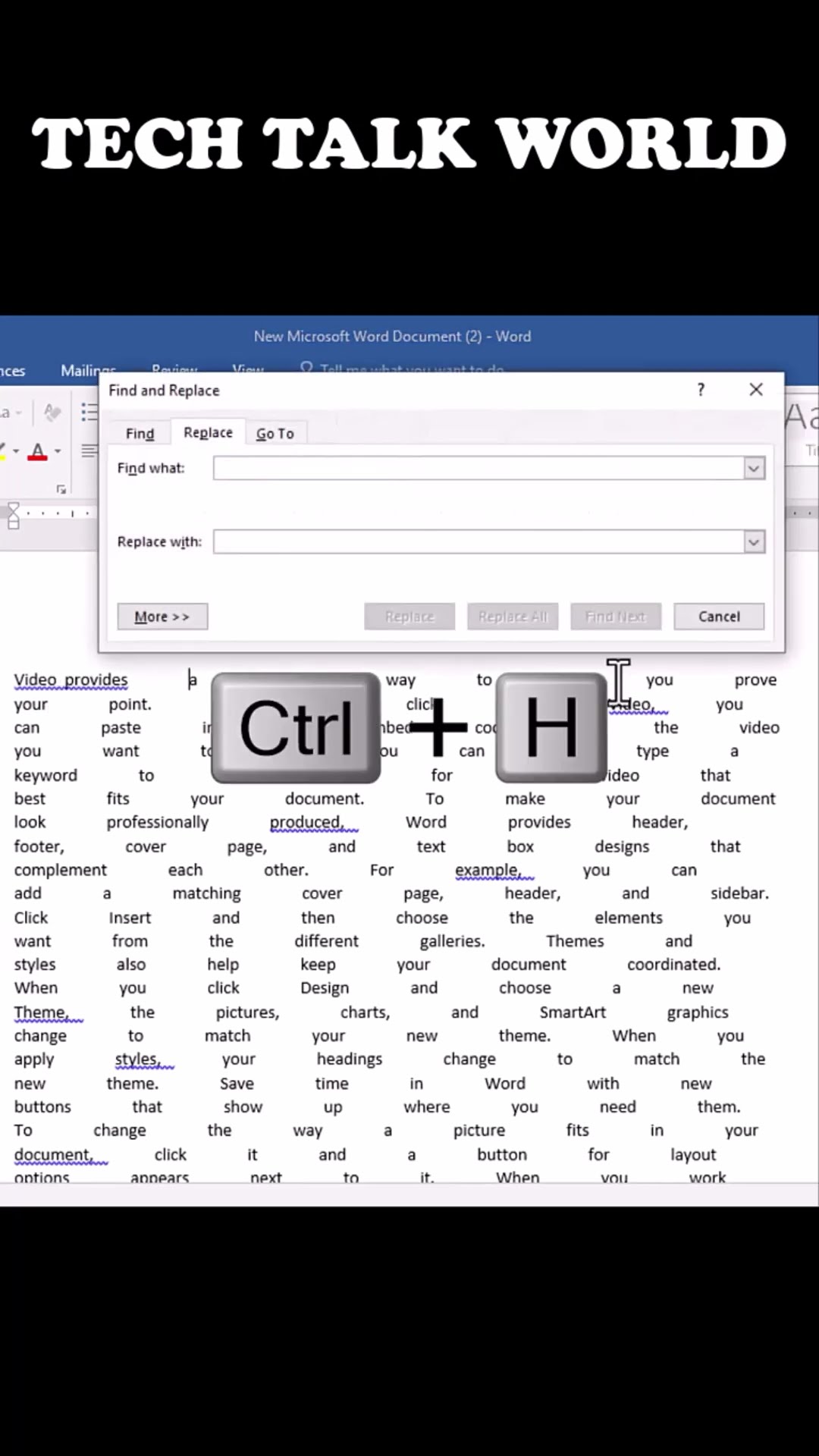Click the word "professionally" in document
This screenshot has height=1456, width=819.
click(157, 822)
